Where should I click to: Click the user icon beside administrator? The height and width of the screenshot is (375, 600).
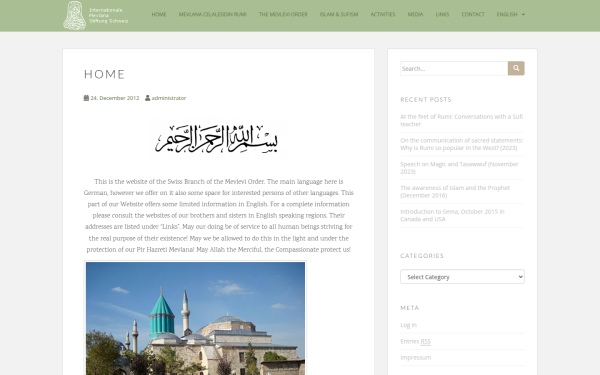(147, 98)
